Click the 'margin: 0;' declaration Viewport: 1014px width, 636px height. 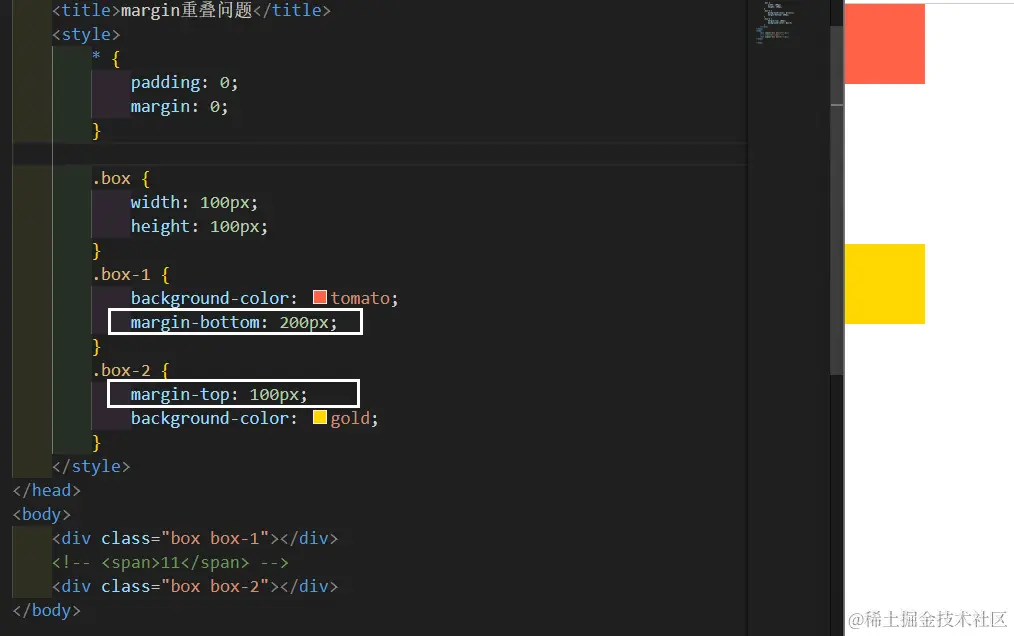(179, 106)
